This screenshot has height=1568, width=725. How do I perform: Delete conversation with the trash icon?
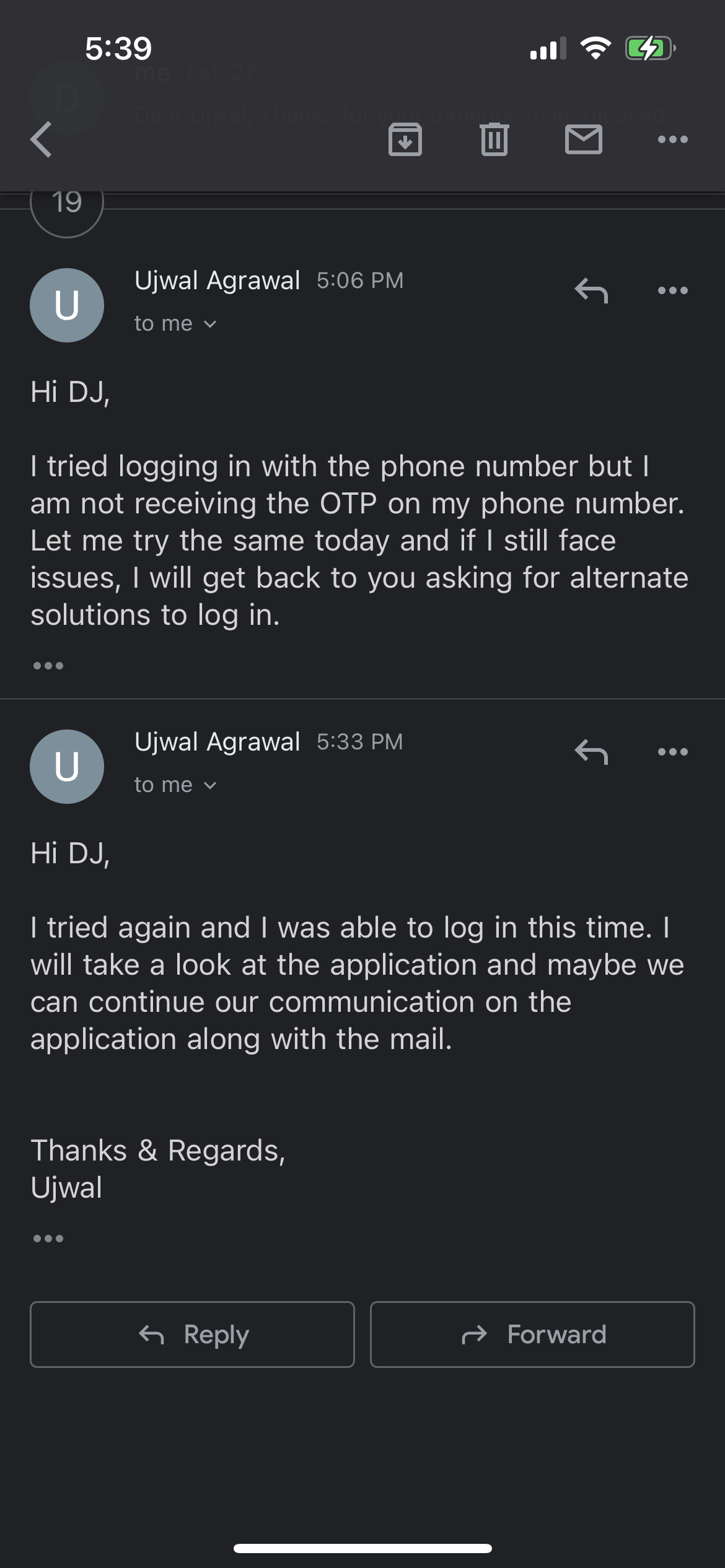494,139
